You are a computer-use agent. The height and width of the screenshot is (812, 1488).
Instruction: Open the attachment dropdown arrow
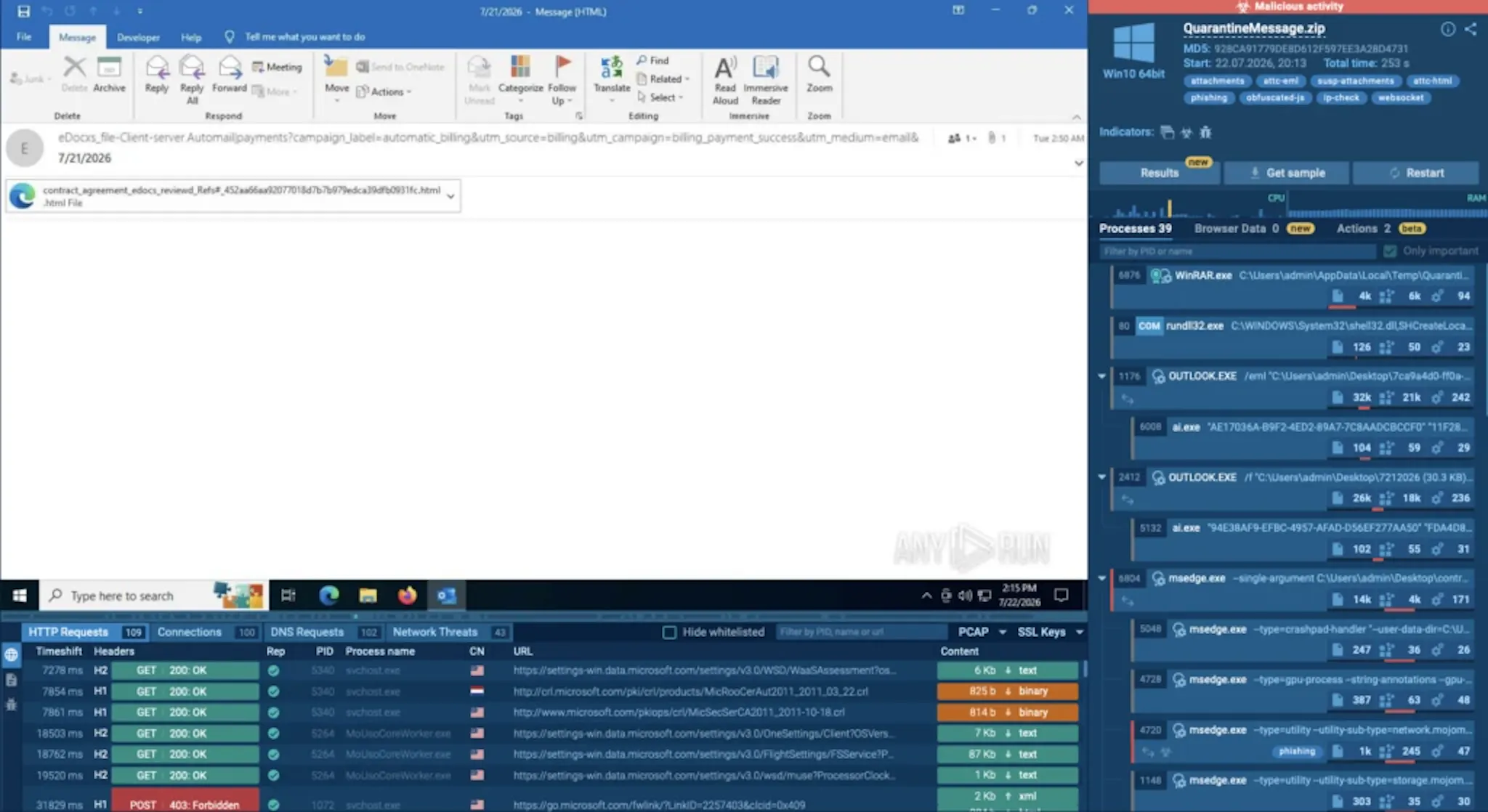pyautogui.click(x=450, y=196)
